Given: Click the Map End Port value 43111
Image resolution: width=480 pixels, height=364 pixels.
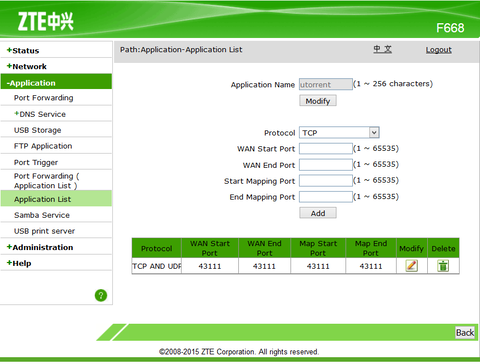Looking at the screenshot, I should click(x=371, y=266).
